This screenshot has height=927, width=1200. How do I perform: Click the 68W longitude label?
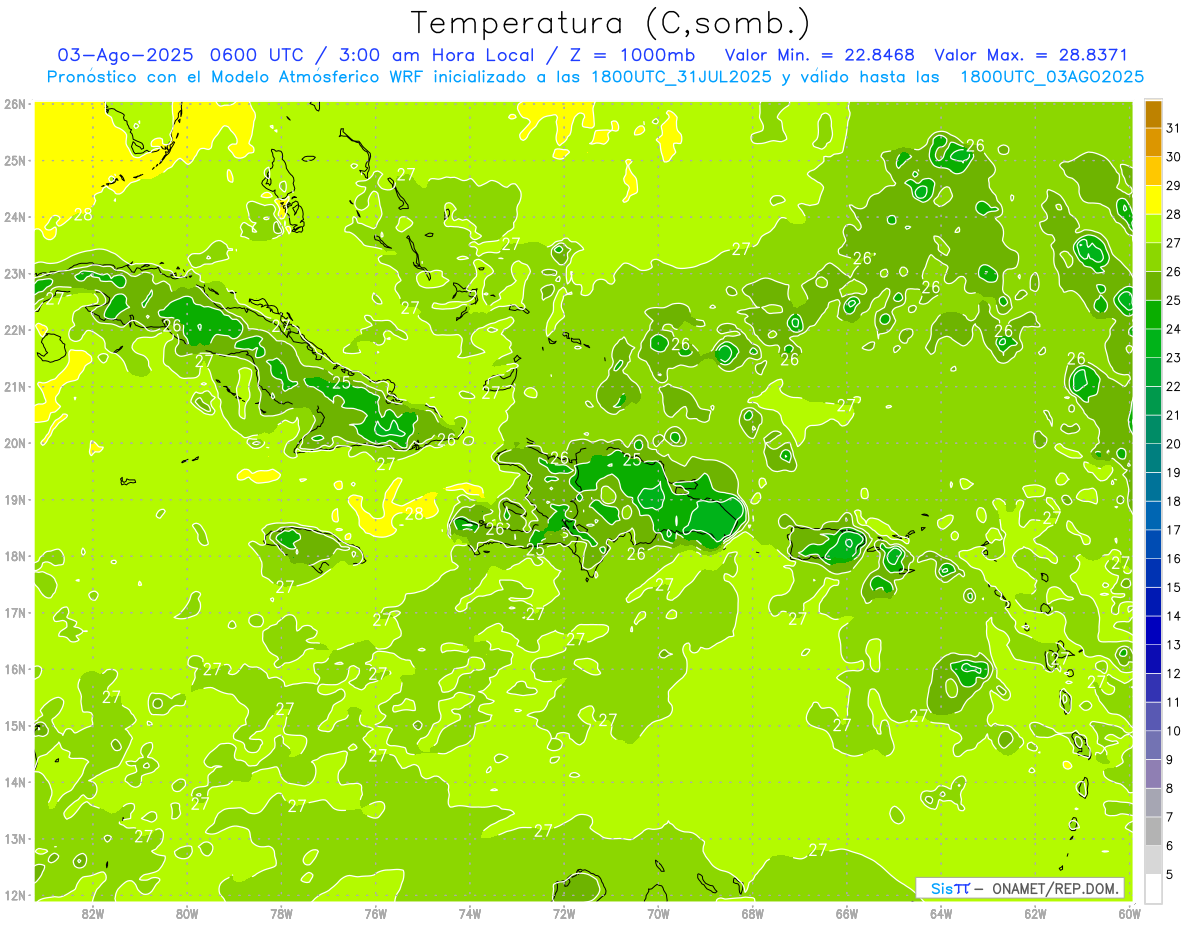click(752, 913)
